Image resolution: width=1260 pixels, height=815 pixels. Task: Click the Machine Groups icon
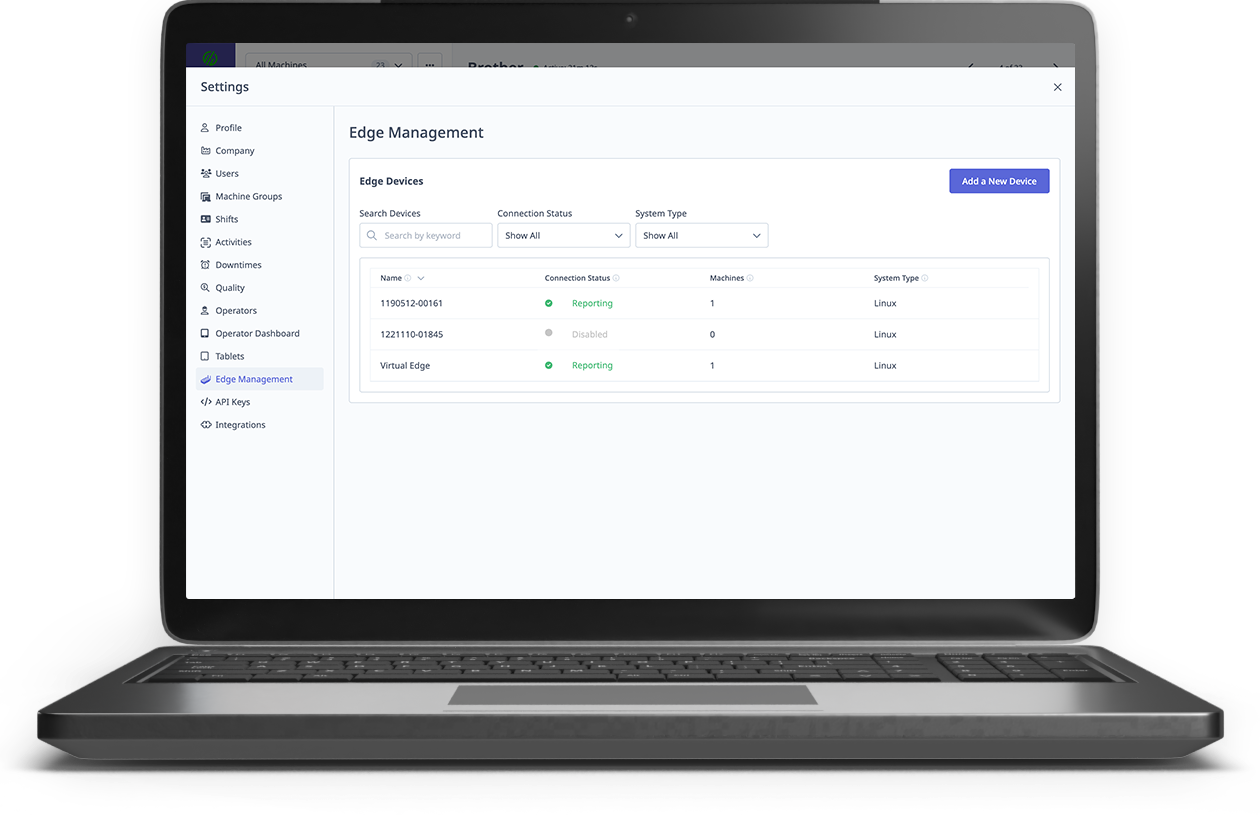point(205,197)
